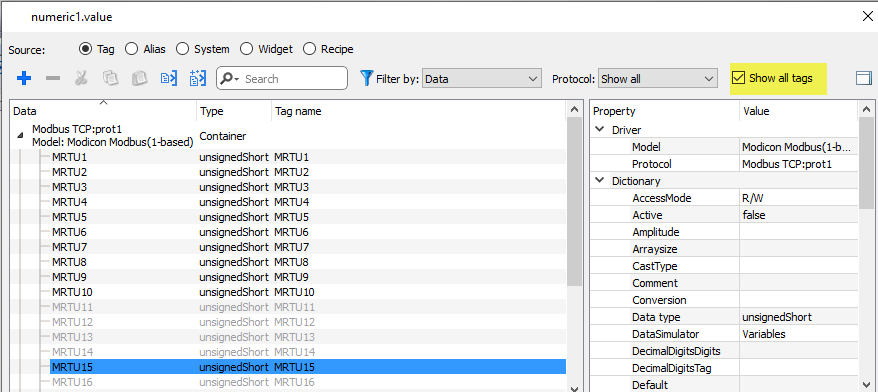Screen dimensions: 878x392
Task: Click the blue funnel filter icon
Action: 367,78
